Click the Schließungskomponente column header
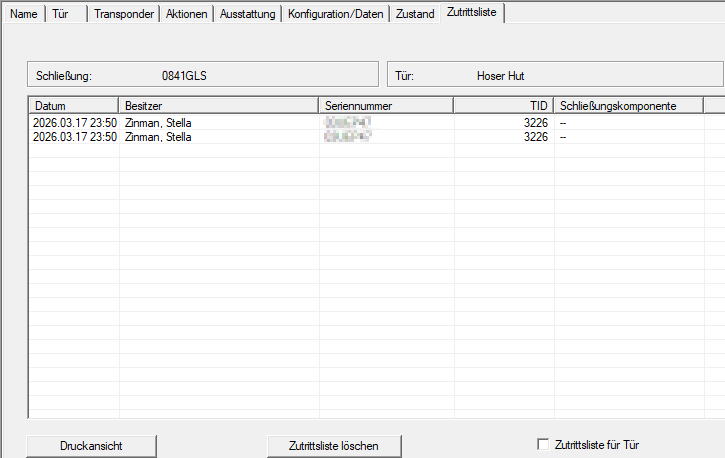The width and height of the screenshot is (725, 458). tap(628, 105)
